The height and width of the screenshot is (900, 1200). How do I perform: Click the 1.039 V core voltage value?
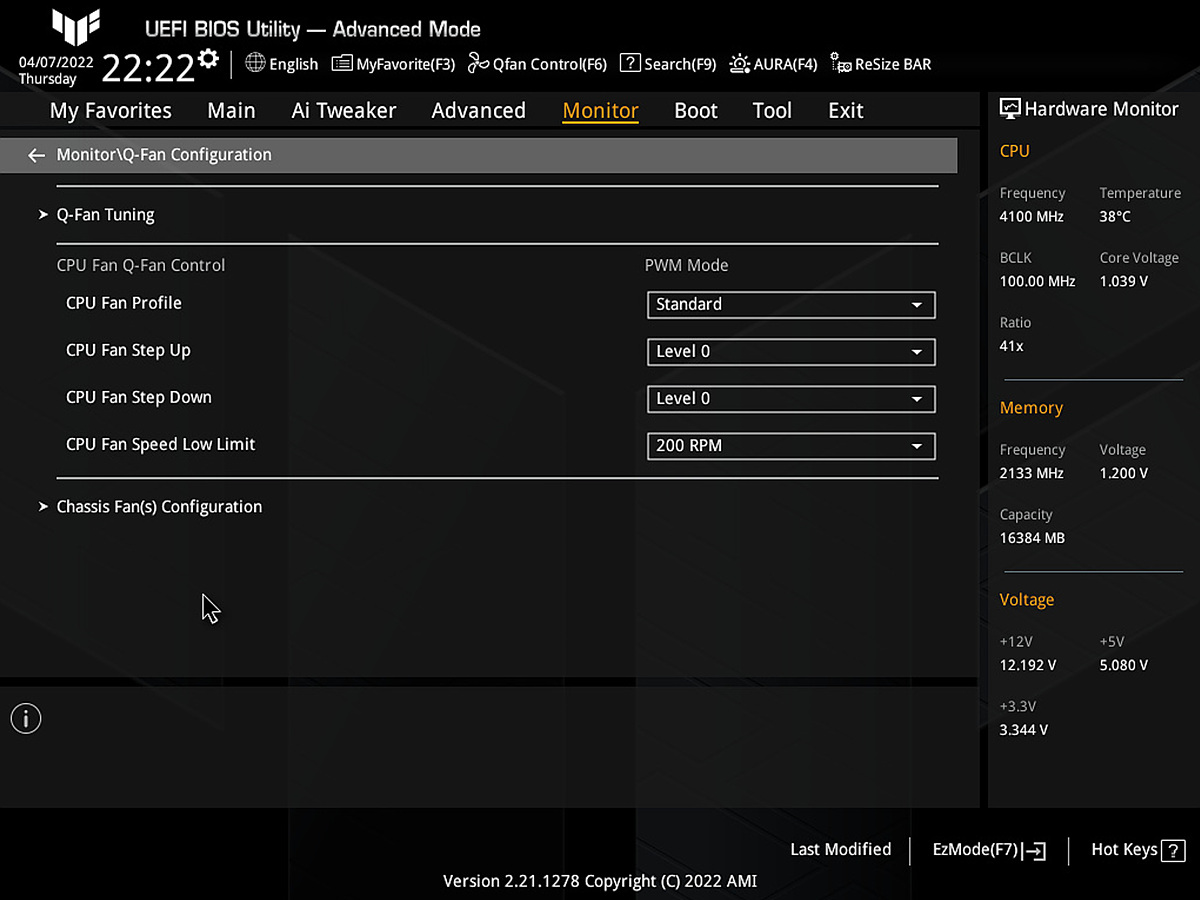coord(1124,282)
